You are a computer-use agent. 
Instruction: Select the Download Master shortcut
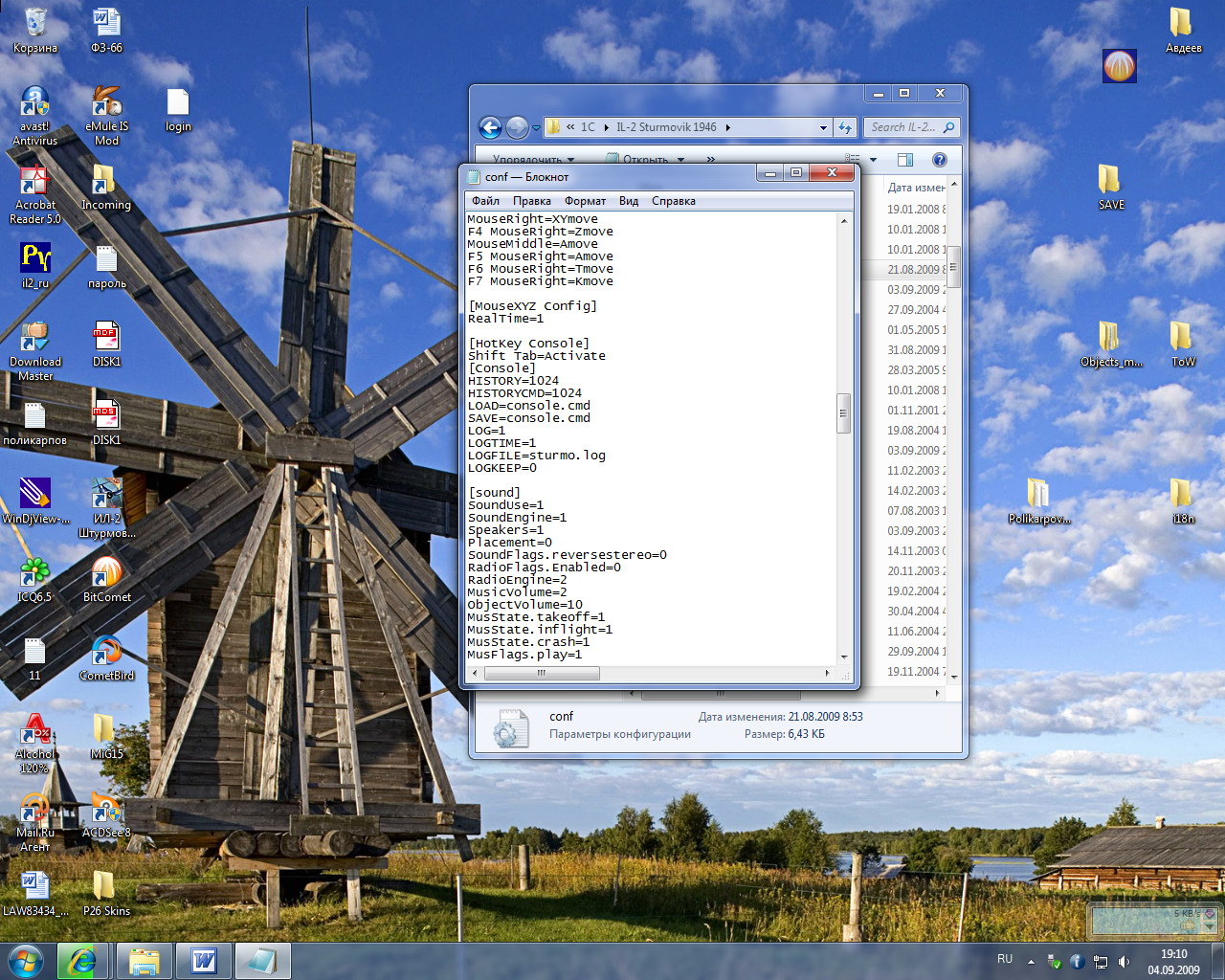(x=35, y=351)
